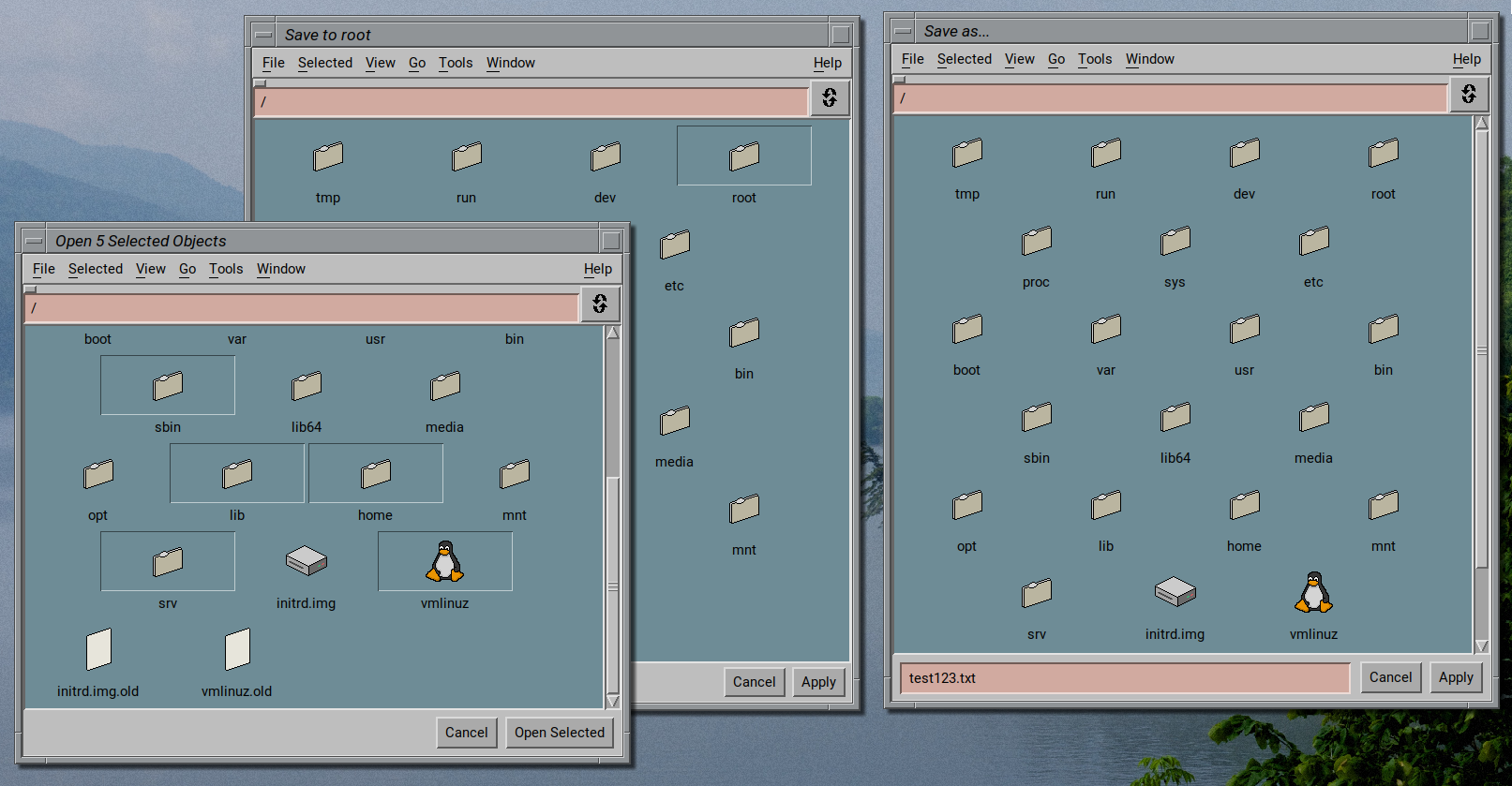Choose the vmlinuz.old file icon

237,649
